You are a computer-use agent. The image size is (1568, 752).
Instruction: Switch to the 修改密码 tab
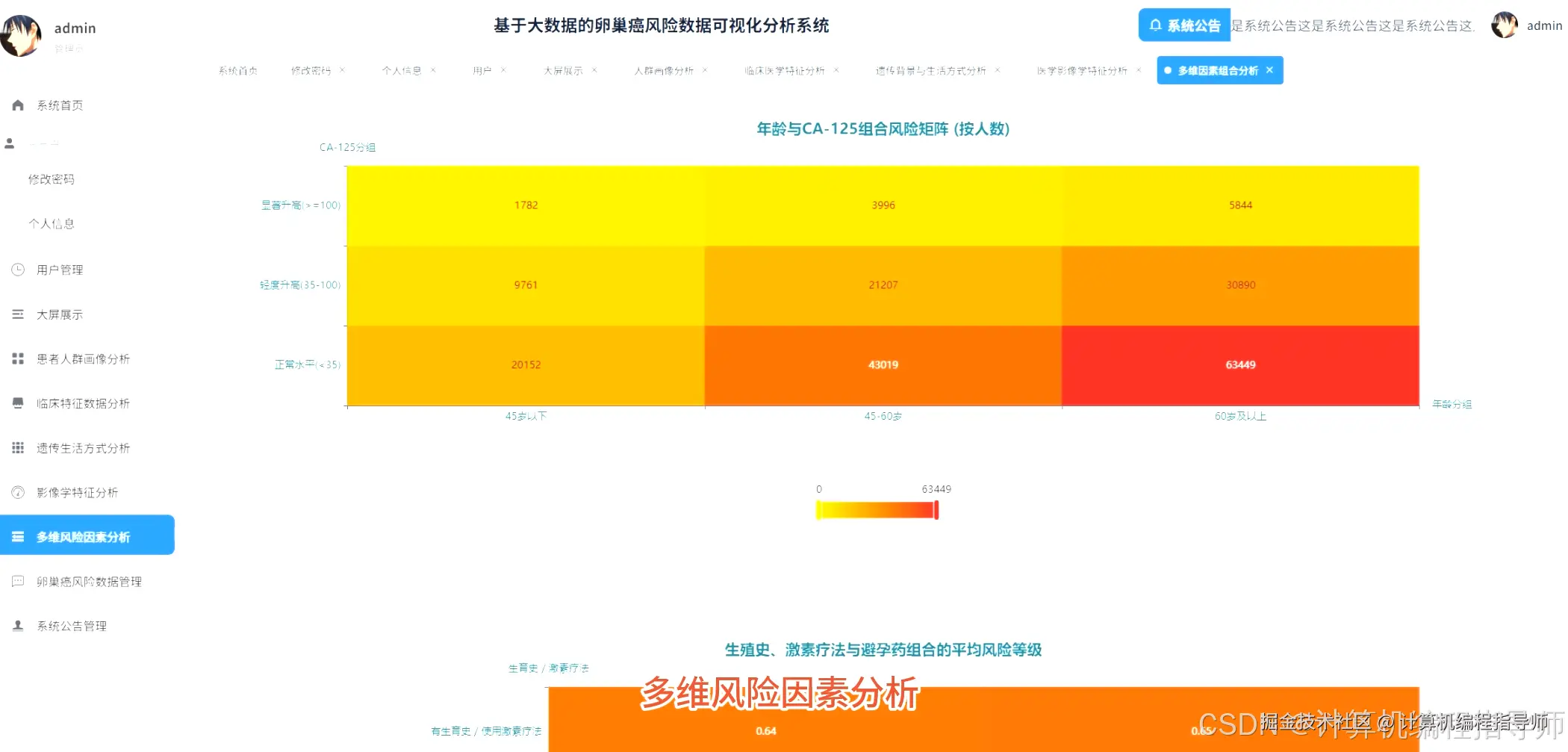point(311,71)
